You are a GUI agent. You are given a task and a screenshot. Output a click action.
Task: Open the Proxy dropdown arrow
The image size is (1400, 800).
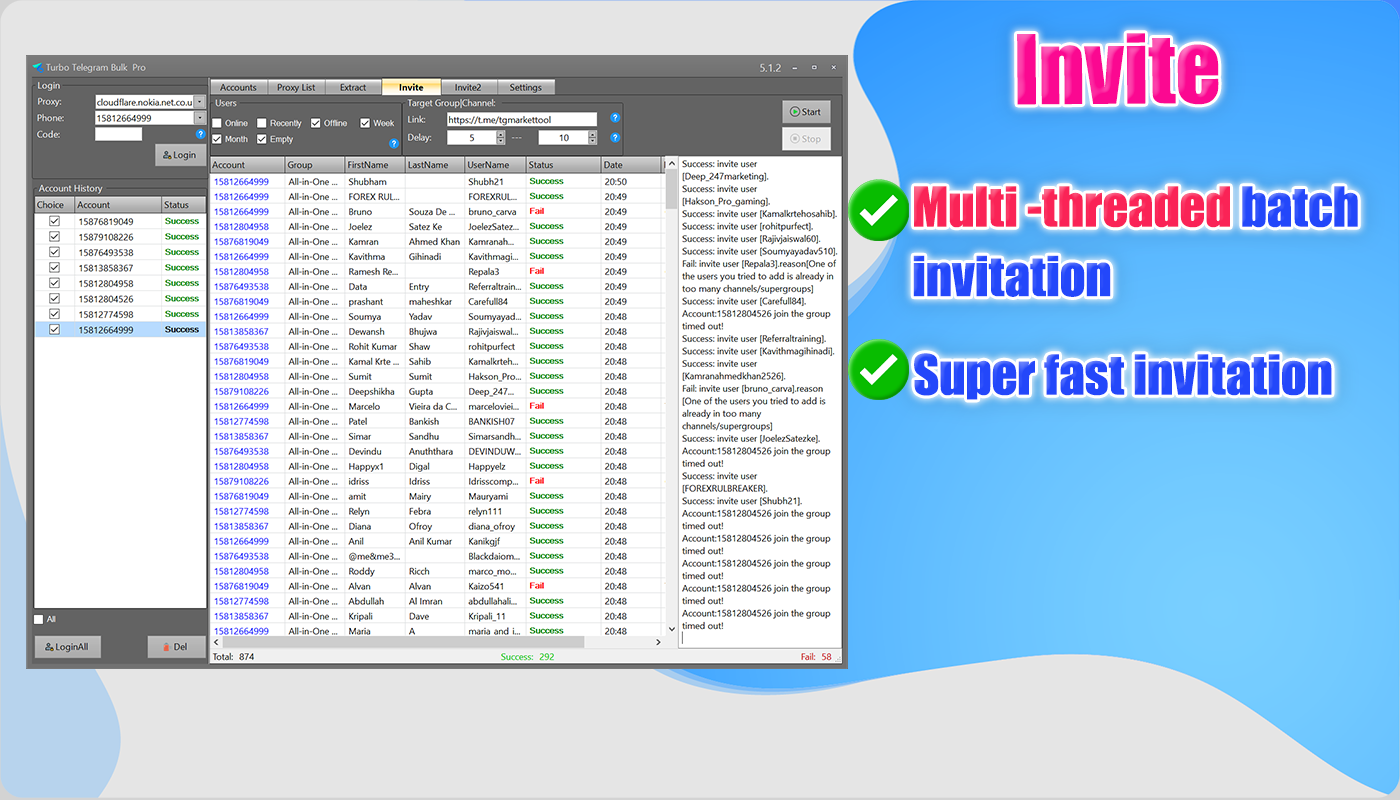[x=200, y=102]
